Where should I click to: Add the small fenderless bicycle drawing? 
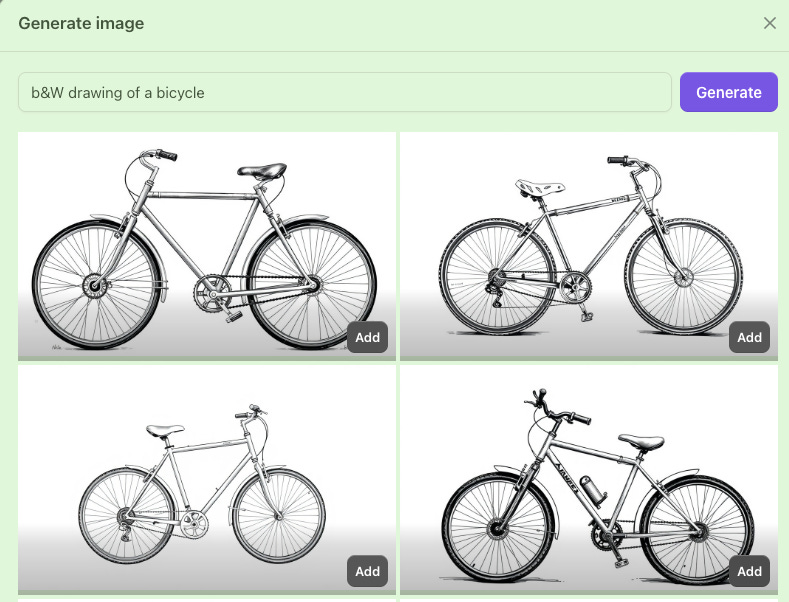pyautogui.click(x=367, y=571)
